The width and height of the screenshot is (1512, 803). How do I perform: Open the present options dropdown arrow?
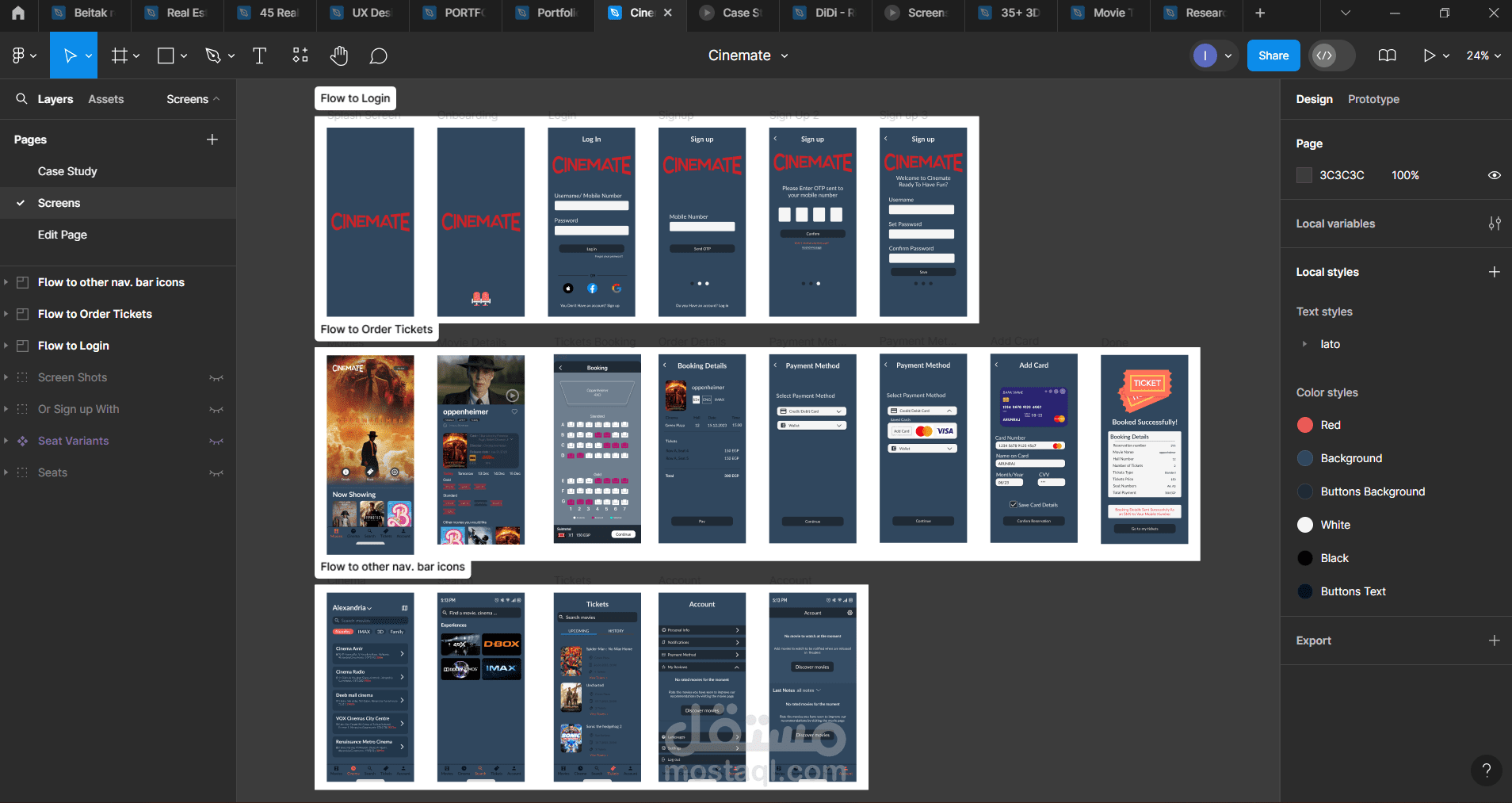(1446, 55)
